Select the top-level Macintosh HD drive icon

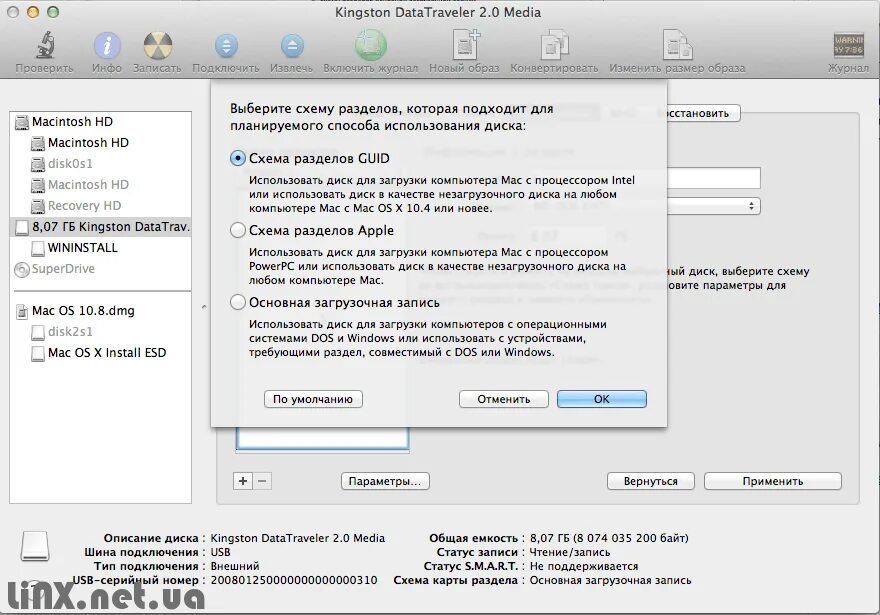(x=22, y=122)
